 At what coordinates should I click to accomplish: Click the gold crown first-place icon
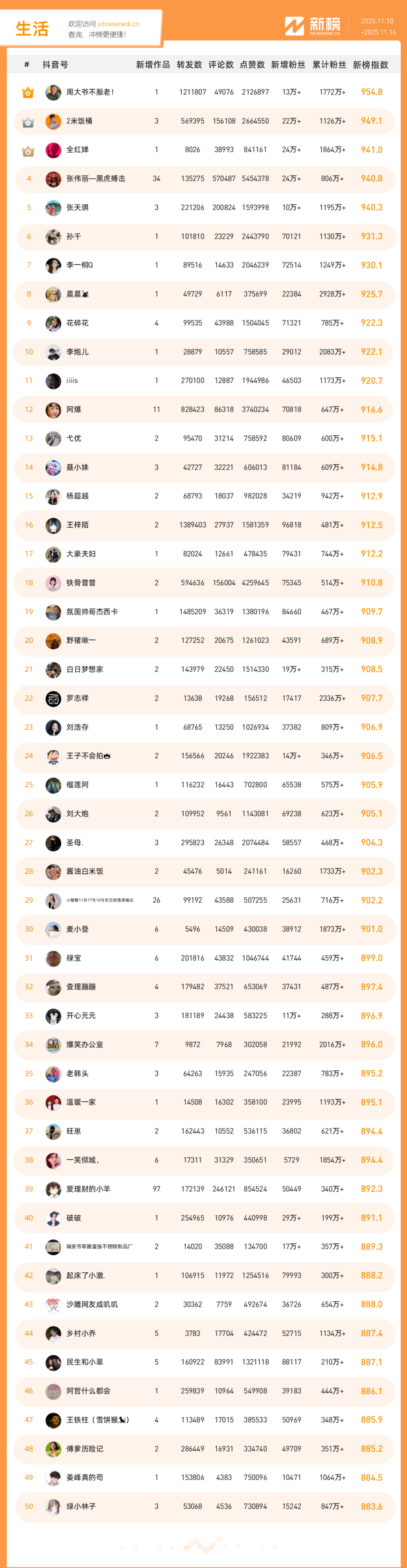28,92
